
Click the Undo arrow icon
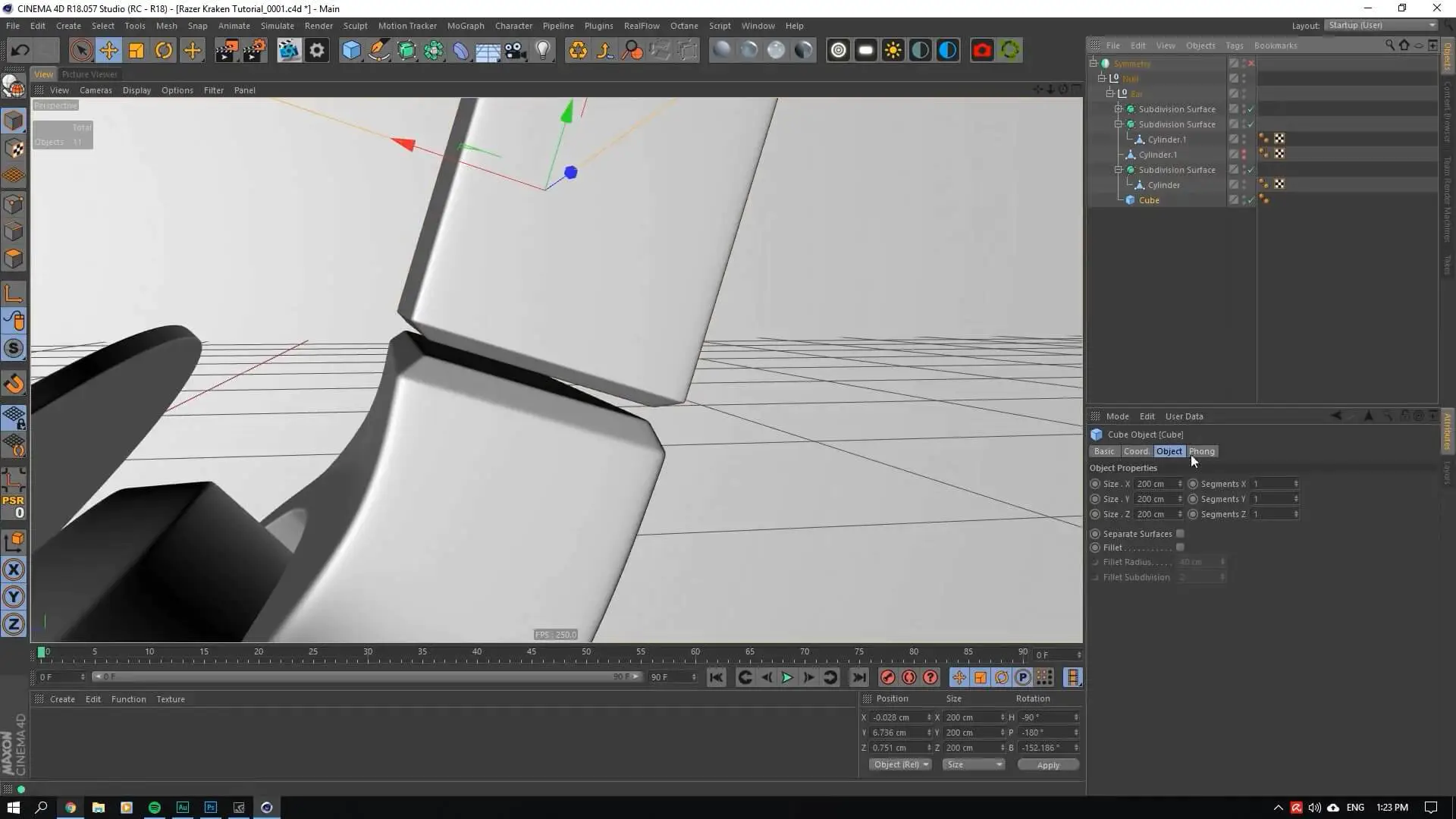[x=20, y=51]
